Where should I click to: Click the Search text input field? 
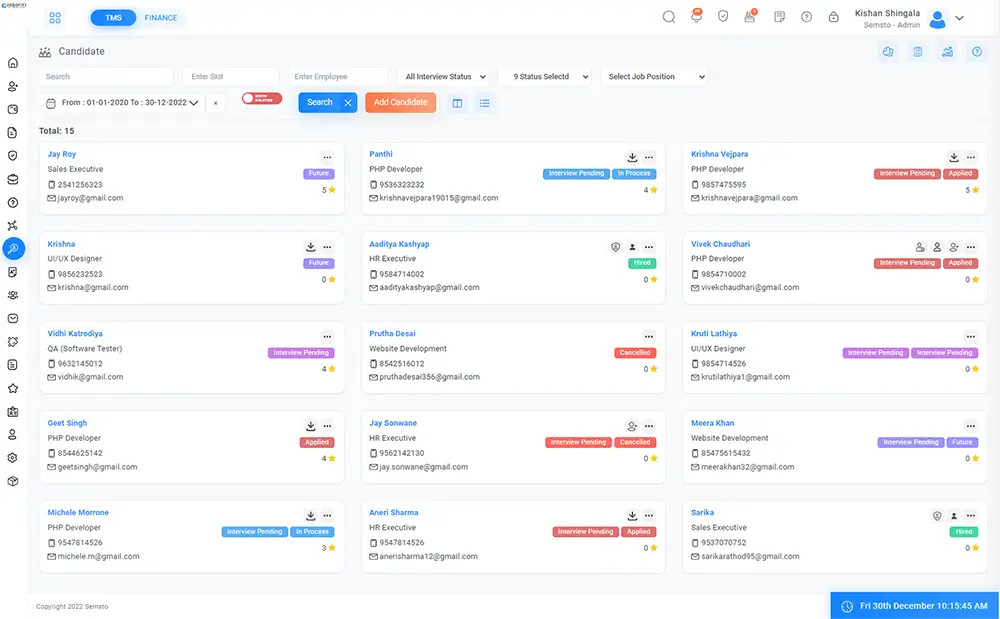click(x=106, y=76)
